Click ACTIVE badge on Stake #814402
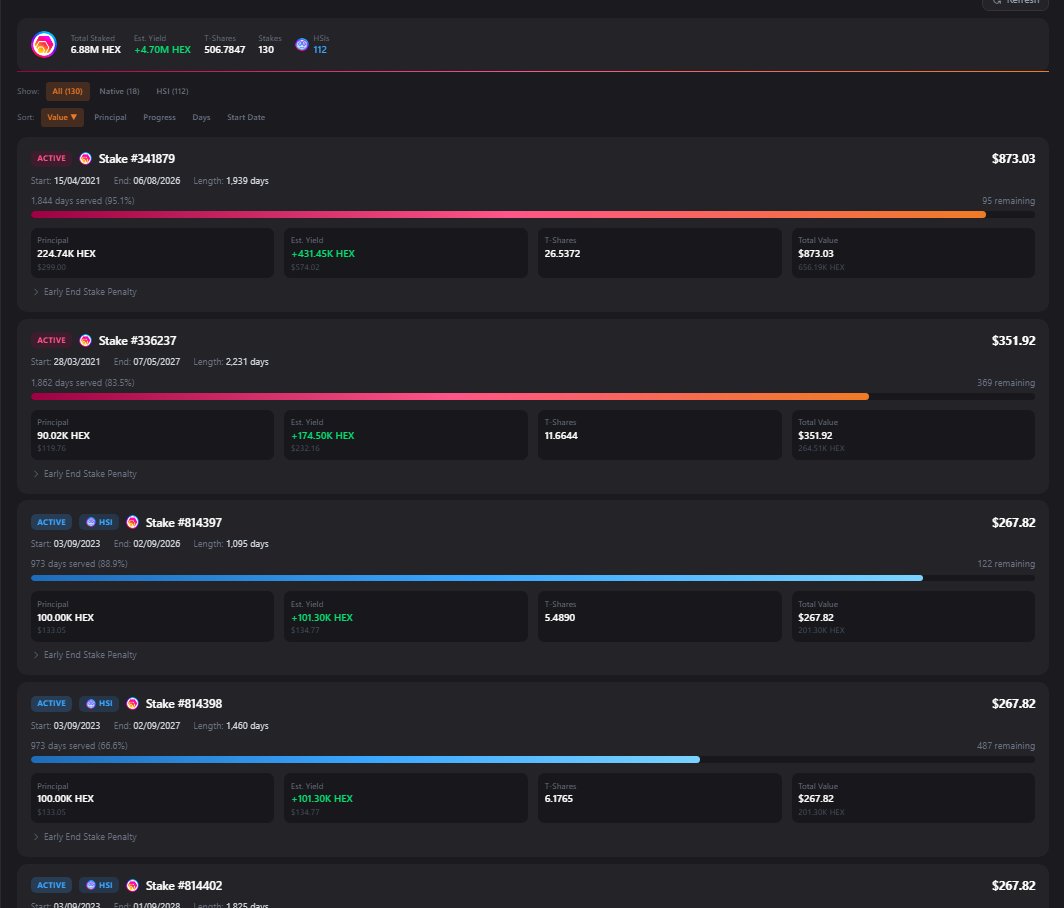Image resolution: width=1064 pixels, height=908 pixels. (52, 886)
